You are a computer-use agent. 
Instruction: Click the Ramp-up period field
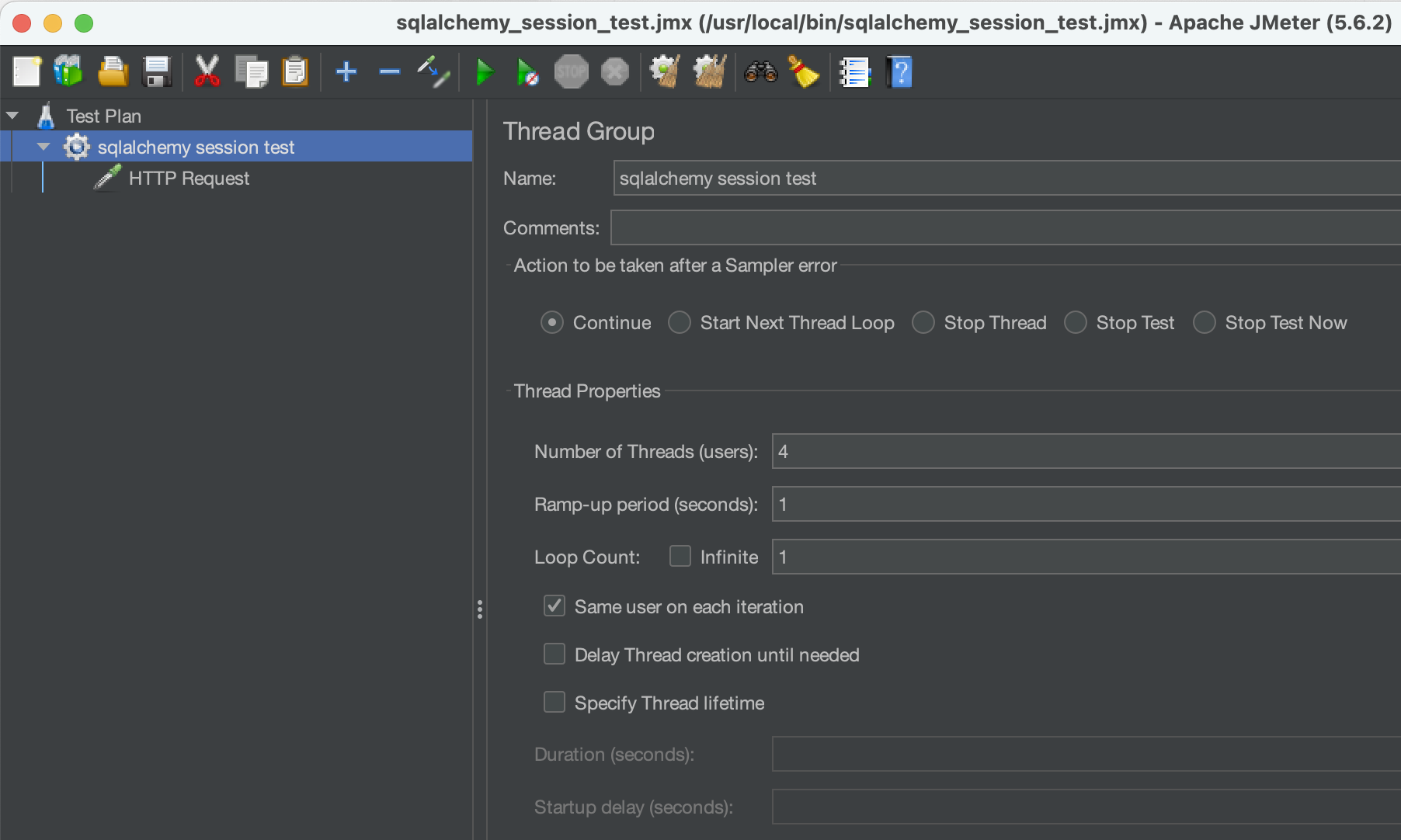[x=1086, y=504]
